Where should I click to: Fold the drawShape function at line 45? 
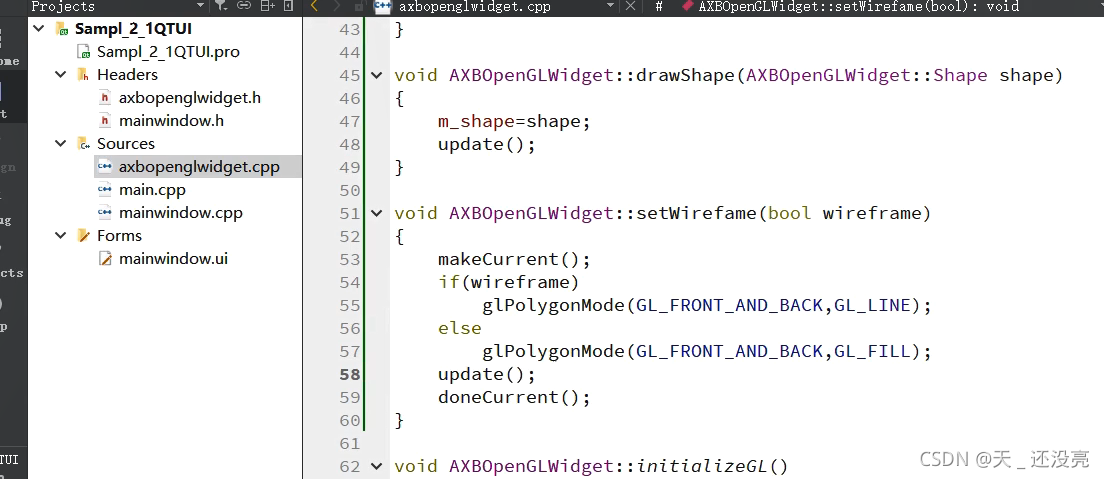tap(377, 75)
